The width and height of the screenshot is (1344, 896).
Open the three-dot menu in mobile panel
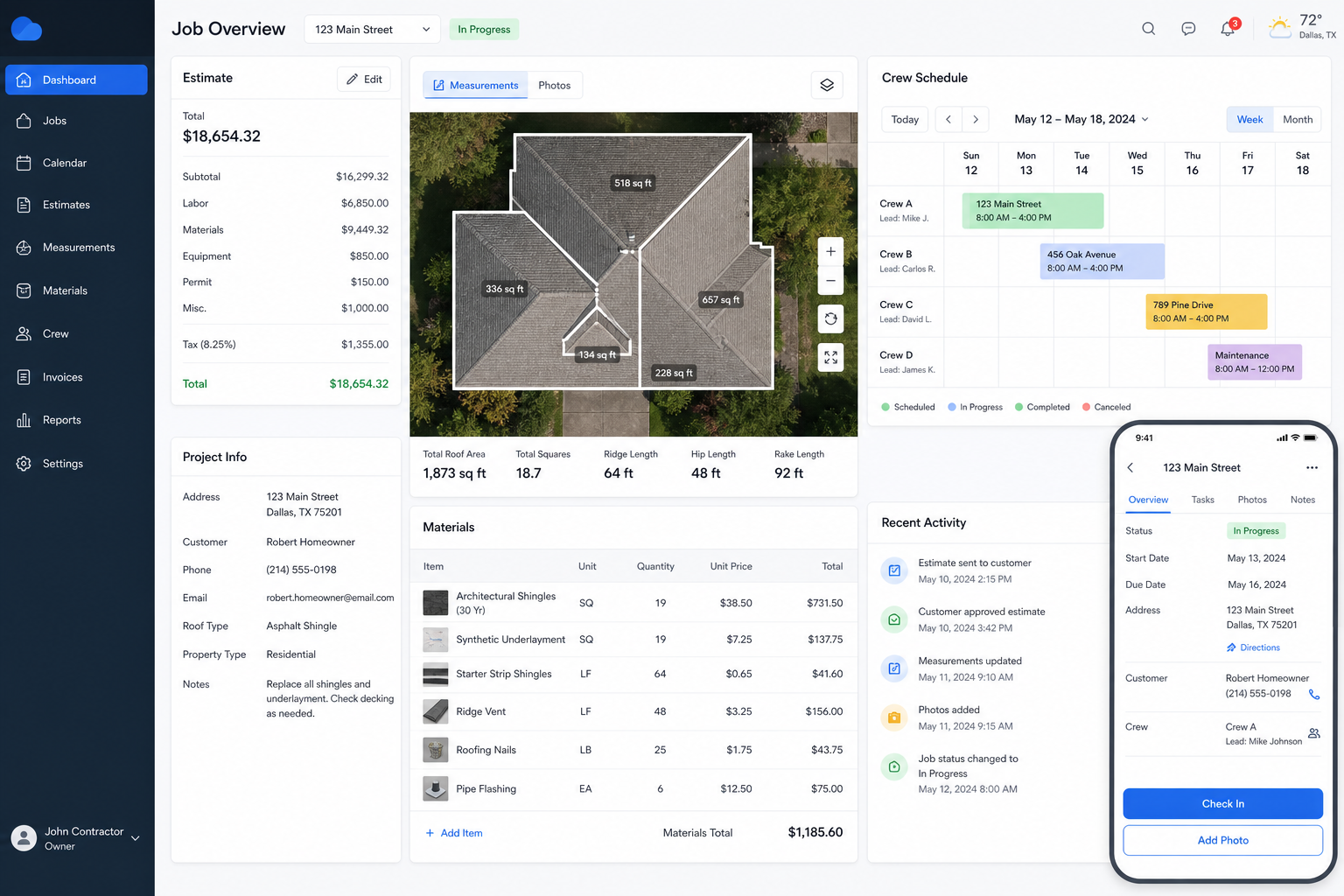coord(1312,467)
